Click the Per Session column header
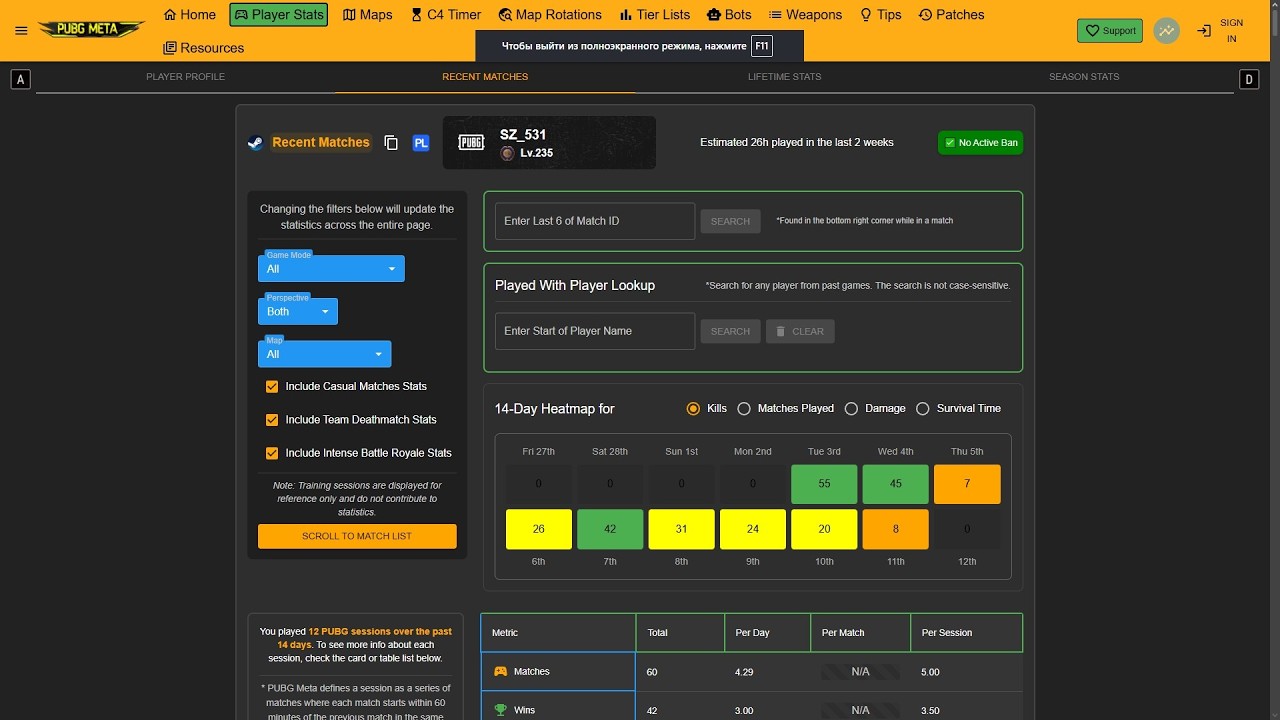This screenshot has width=1280, height=720. pyautogui.click(x=966, y=633)
